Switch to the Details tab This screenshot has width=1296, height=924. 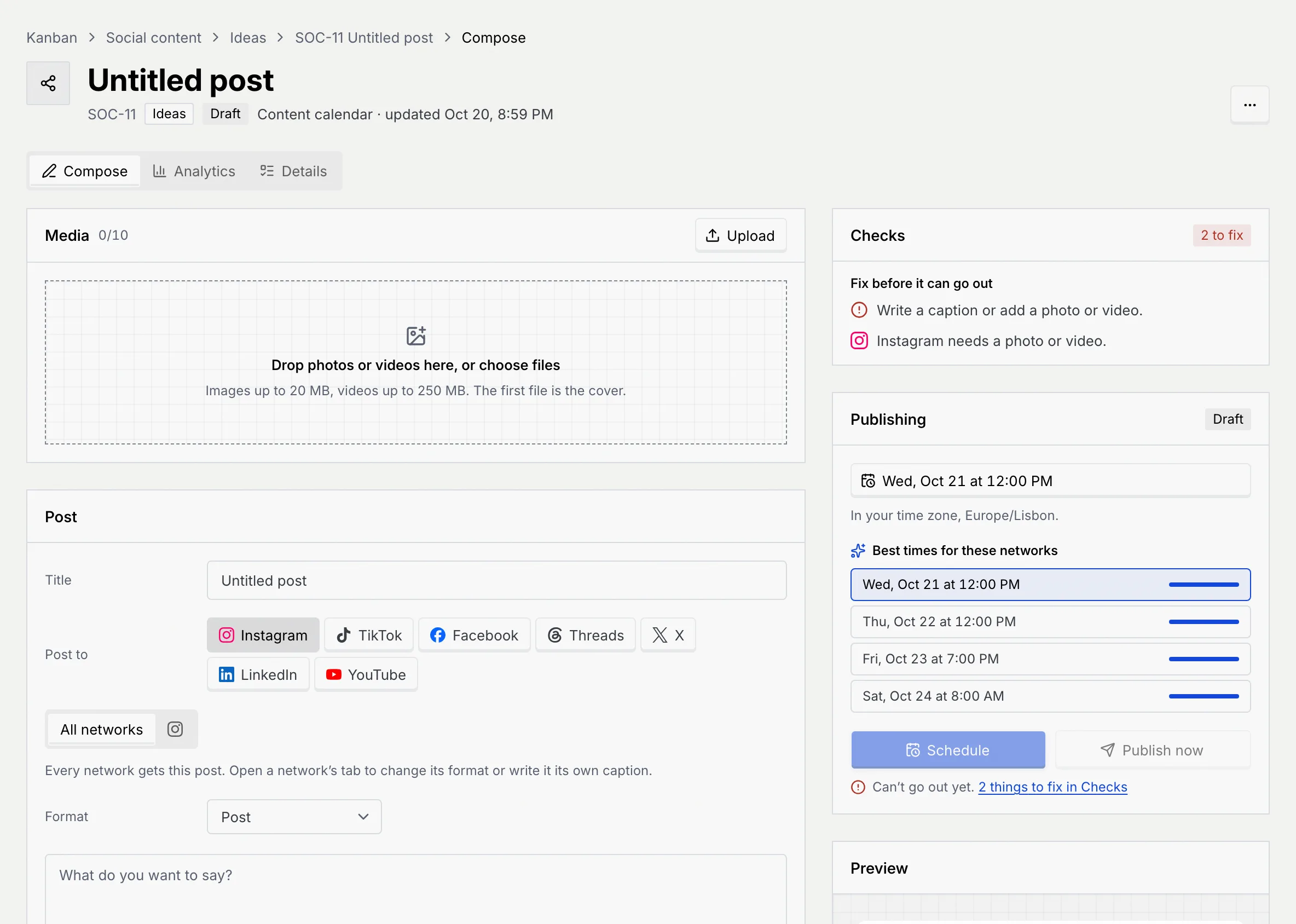click(x=293, y=171)
